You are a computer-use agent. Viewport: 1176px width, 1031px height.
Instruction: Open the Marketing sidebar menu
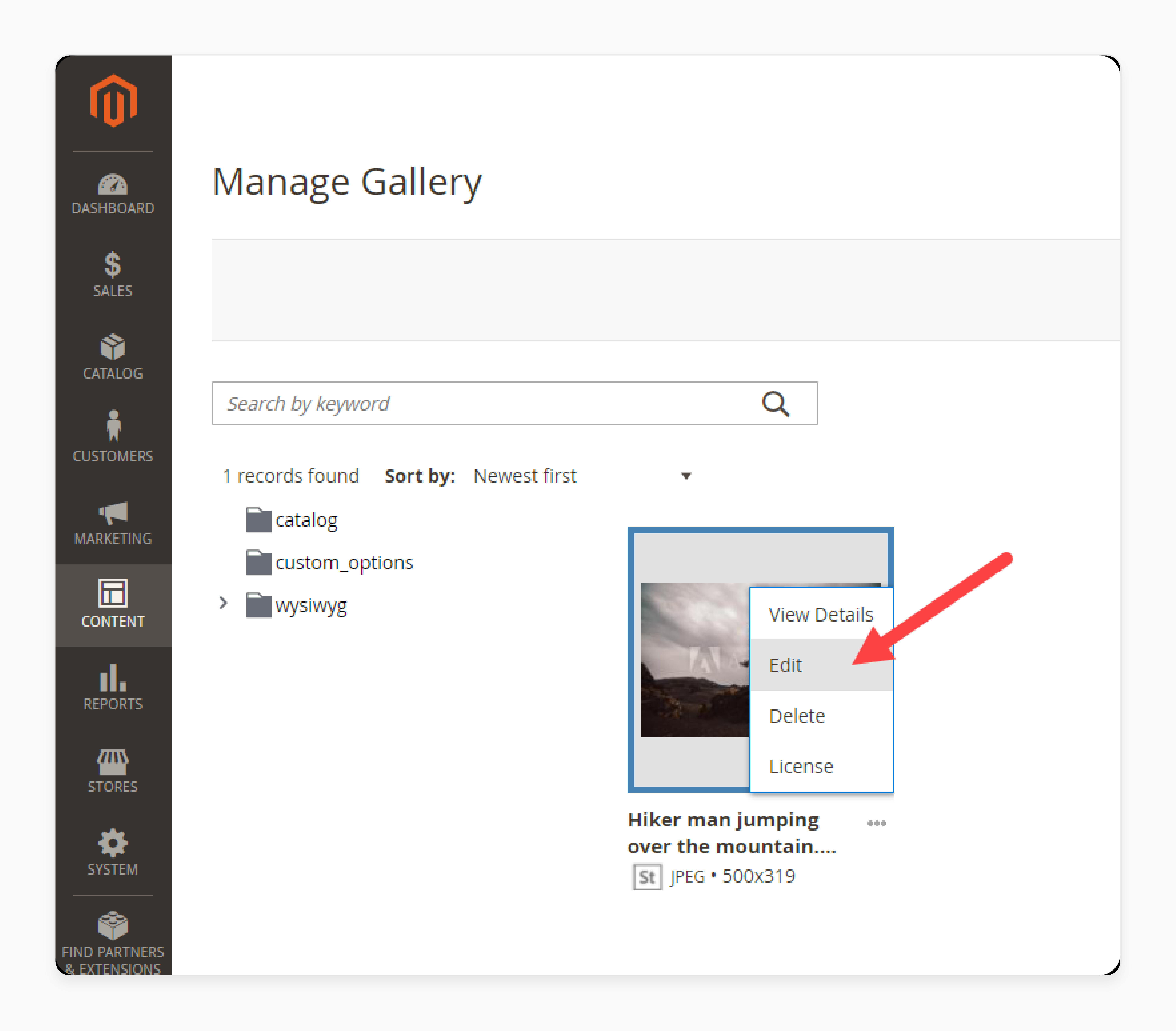pos(113,522)
